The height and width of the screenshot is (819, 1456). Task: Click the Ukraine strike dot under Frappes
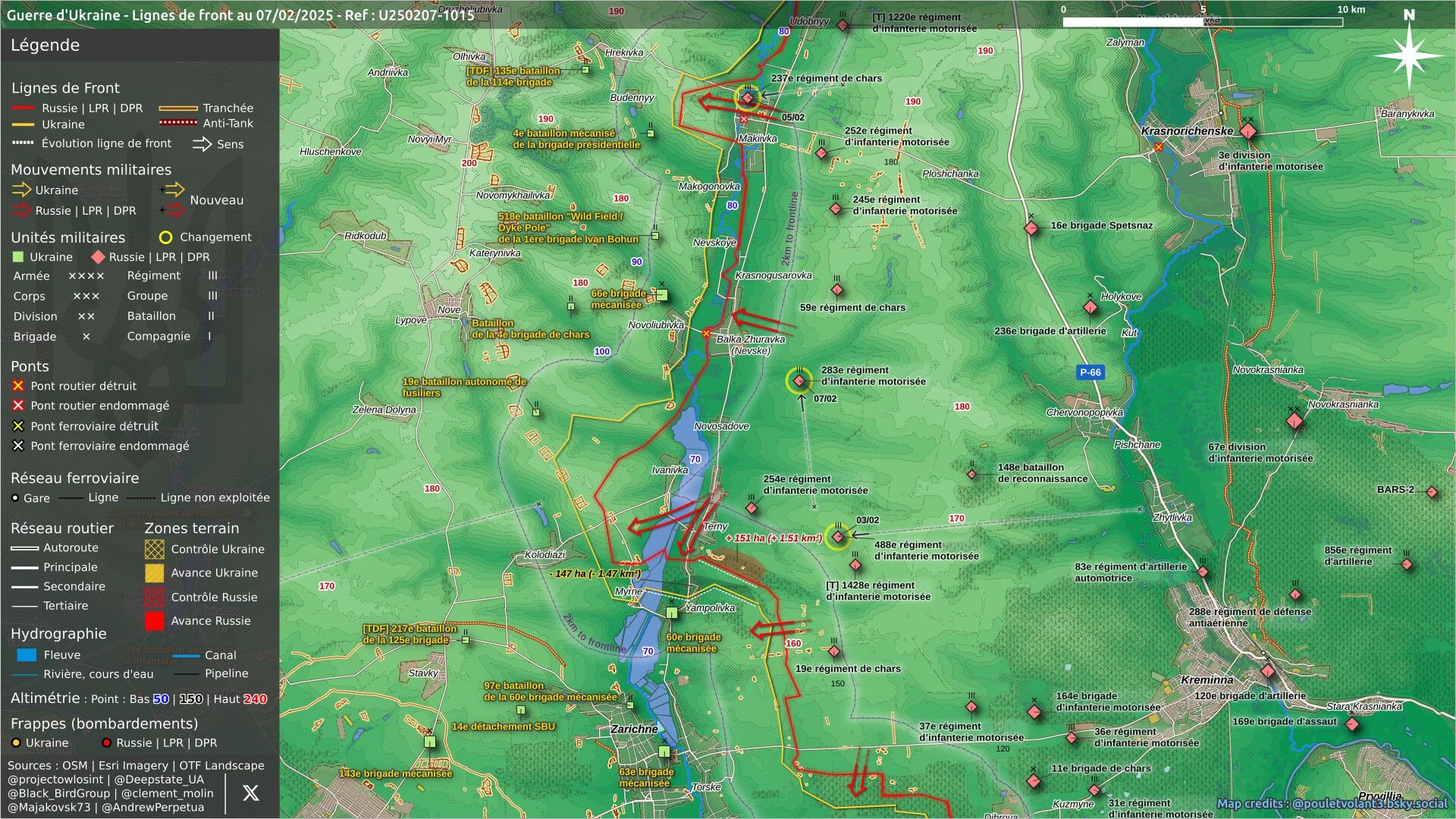pos(15,743)
